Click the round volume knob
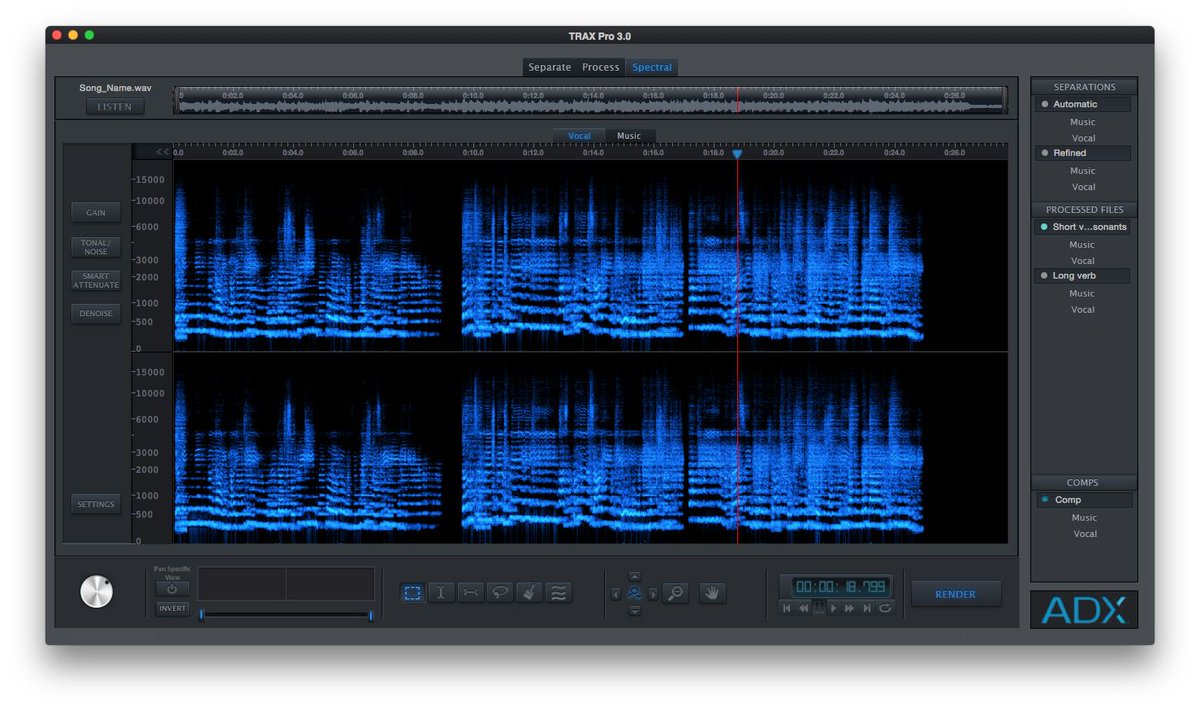The height and width of the screenshot is (710, 1200). coord(96,592)
